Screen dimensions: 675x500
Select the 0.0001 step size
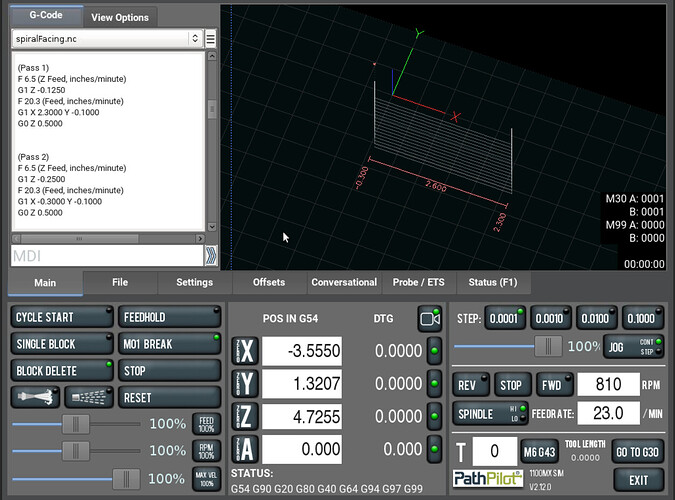point(505,318)
